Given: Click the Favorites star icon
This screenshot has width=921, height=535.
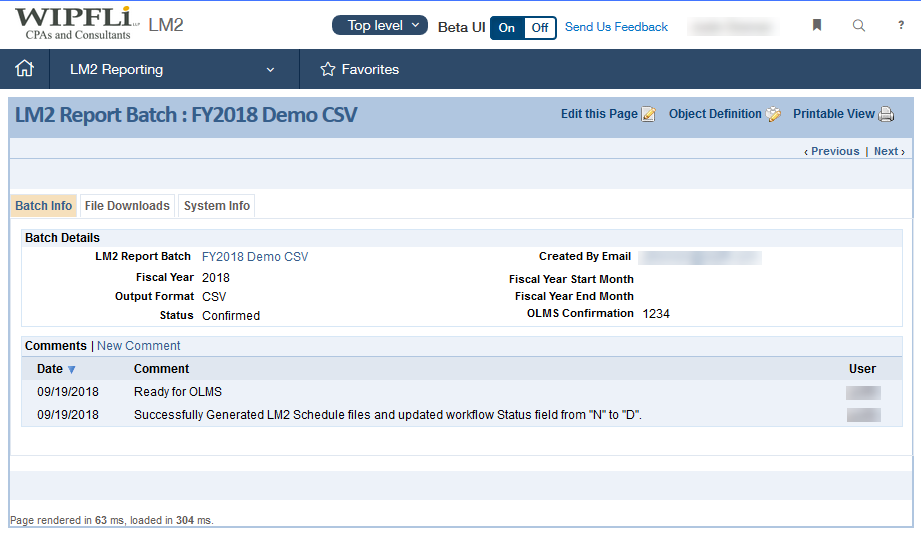Looking at the screenshot, I should [327, 70].
